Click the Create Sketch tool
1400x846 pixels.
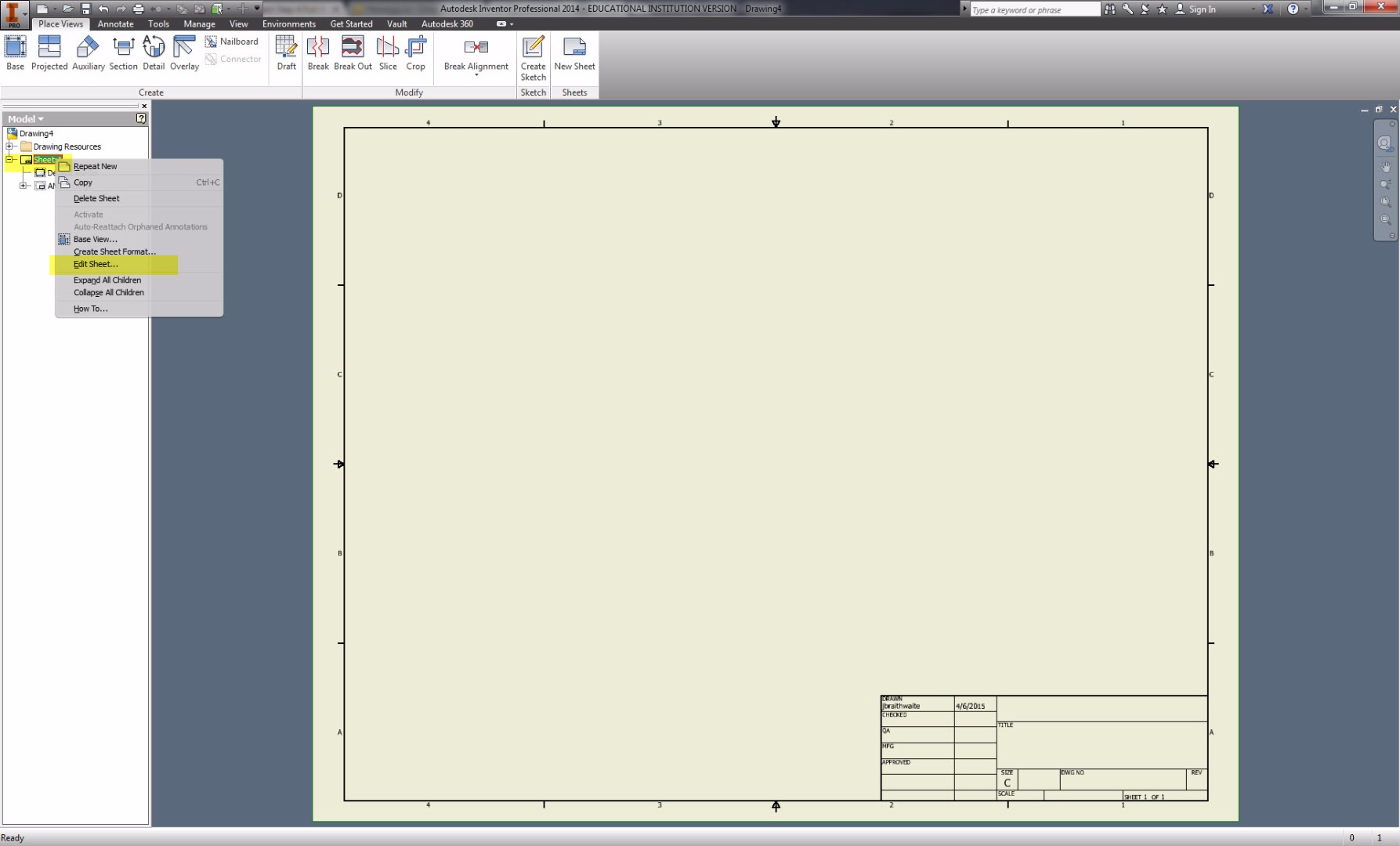(x=533, y=59)
